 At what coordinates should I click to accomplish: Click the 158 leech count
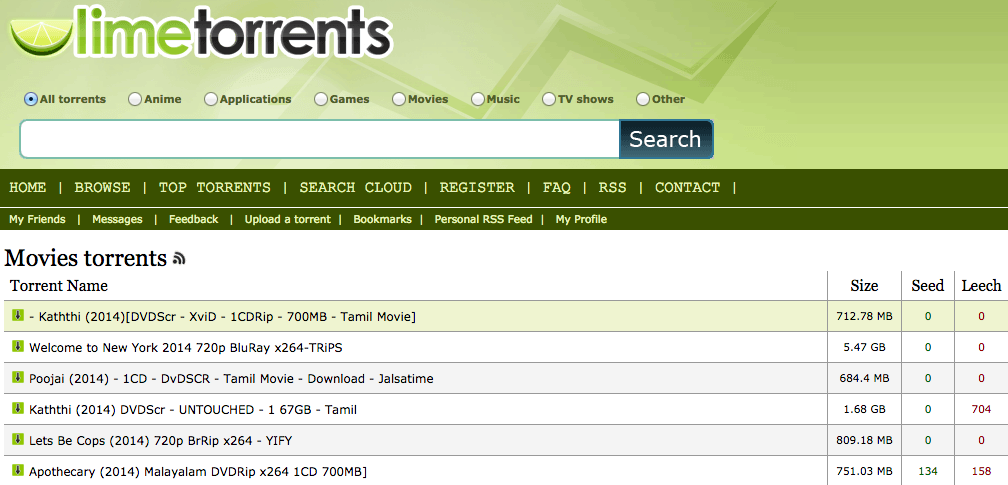(x=981, y=471)
